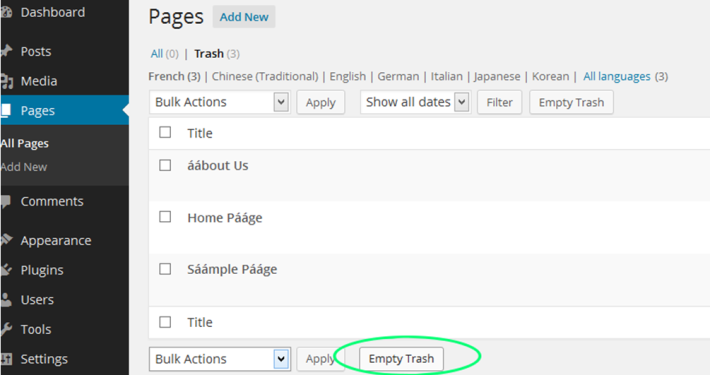Open Media library icon in sidebar
The height and width of the screenshot is (375, 710).
6,81
